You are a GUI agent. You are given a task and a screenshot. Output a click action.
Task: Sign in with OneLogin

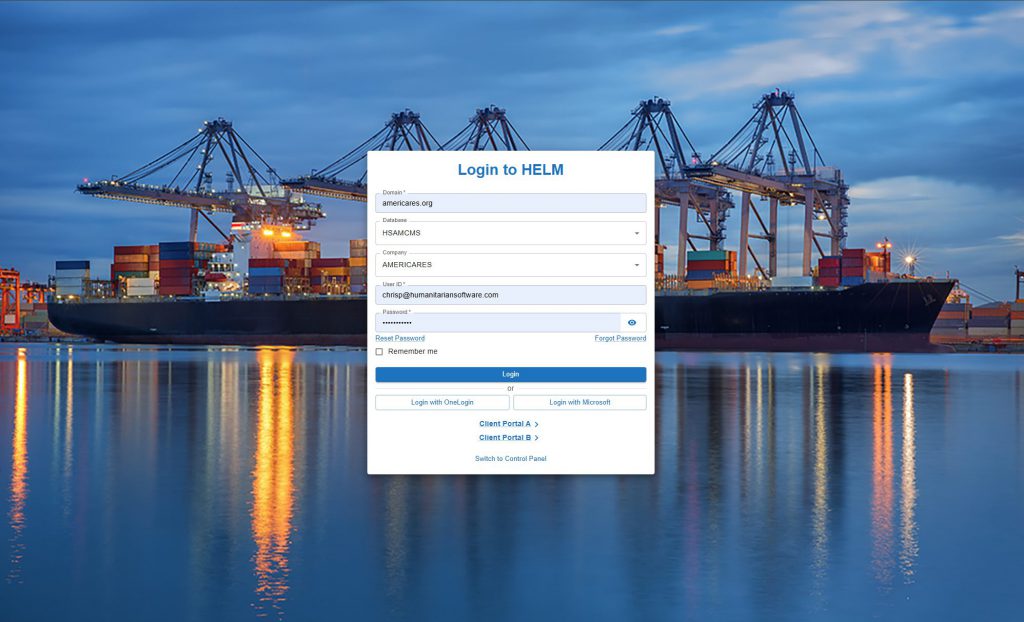(442, 403)
